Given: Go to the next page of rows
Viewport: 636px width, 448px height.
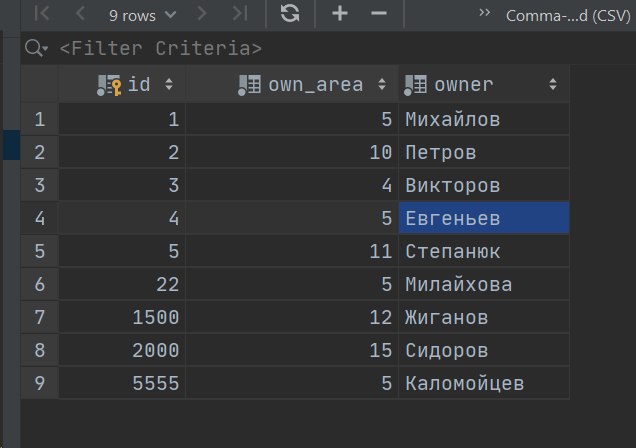Looking at the screenshot, I should (x=201, y=14).
